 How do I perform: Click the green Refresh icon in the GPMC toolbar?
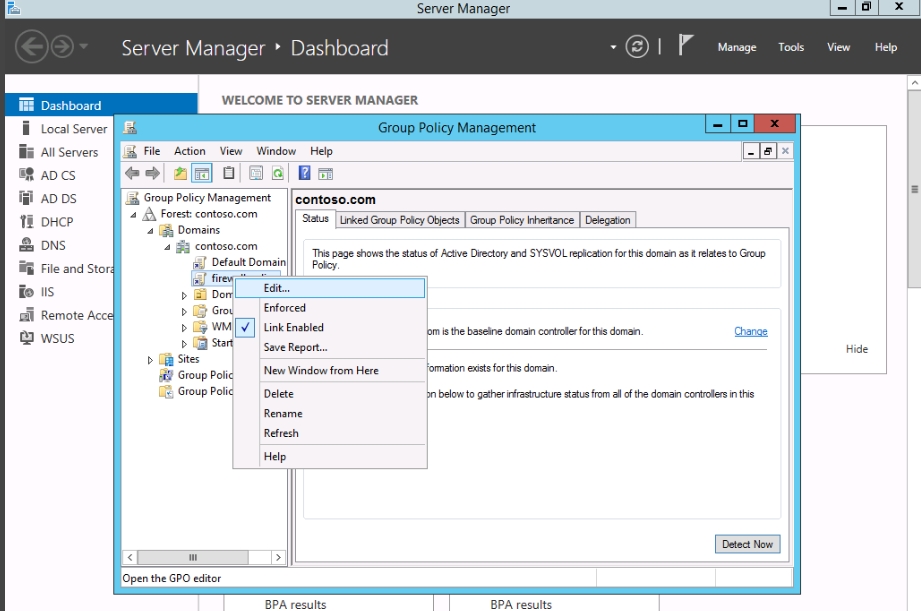click(x=278, y=173)
